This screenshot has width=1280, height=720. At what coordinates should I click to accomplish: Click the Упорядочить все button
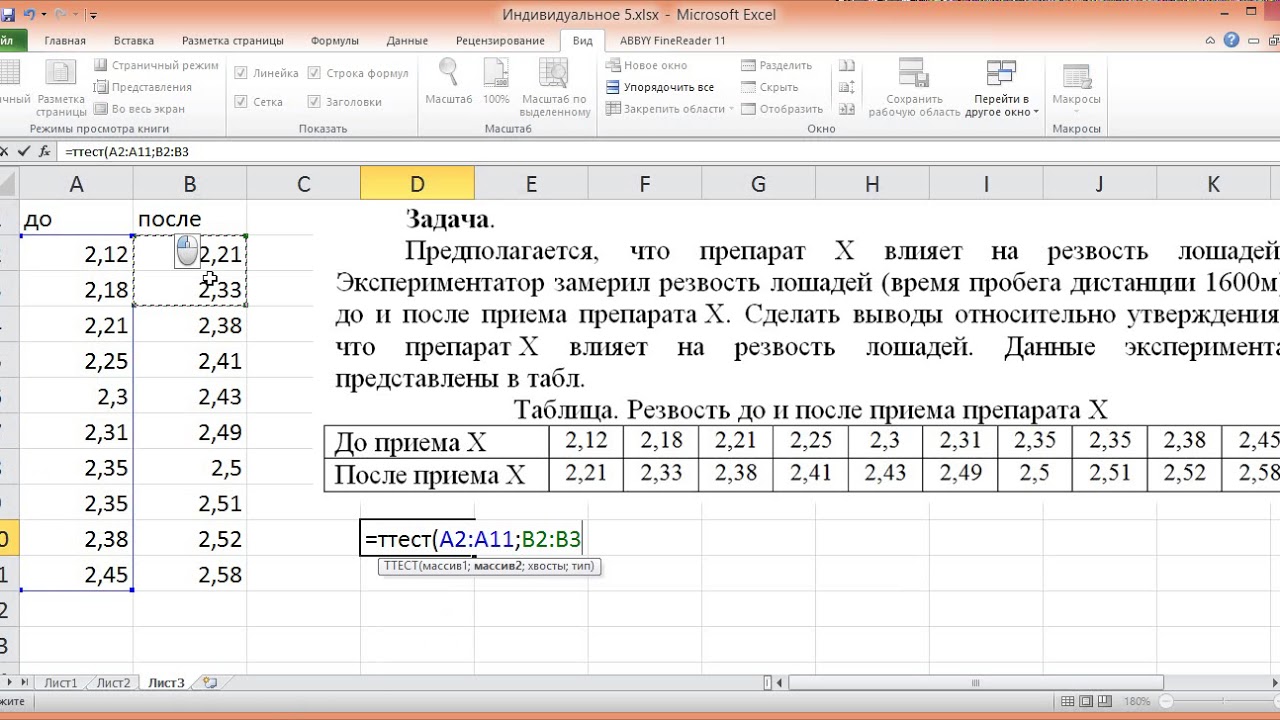pos(660,87)
